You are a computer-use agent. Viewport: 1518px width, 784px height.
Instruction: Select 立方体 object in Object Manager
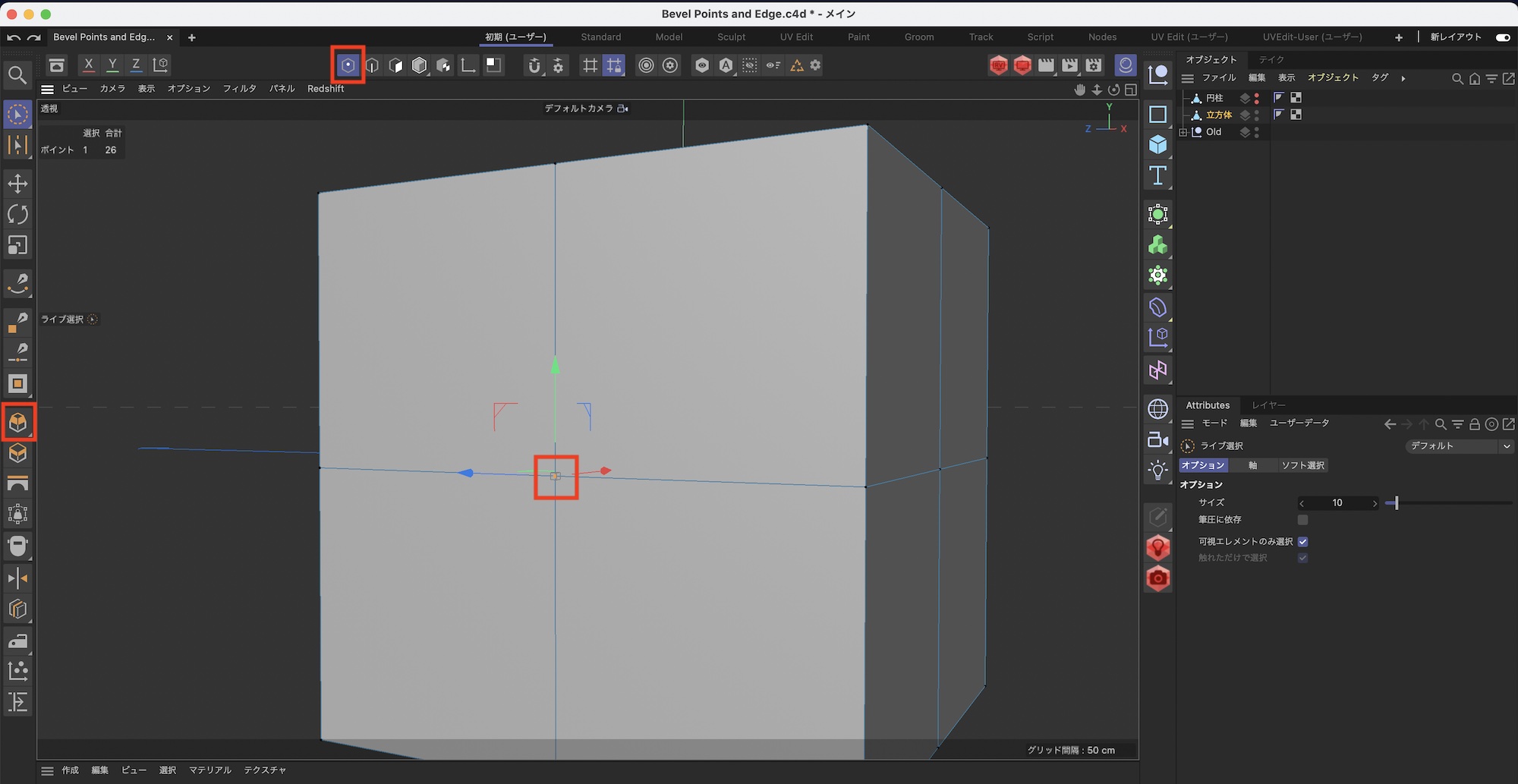pyautogui.click(x=1218, y=115)
